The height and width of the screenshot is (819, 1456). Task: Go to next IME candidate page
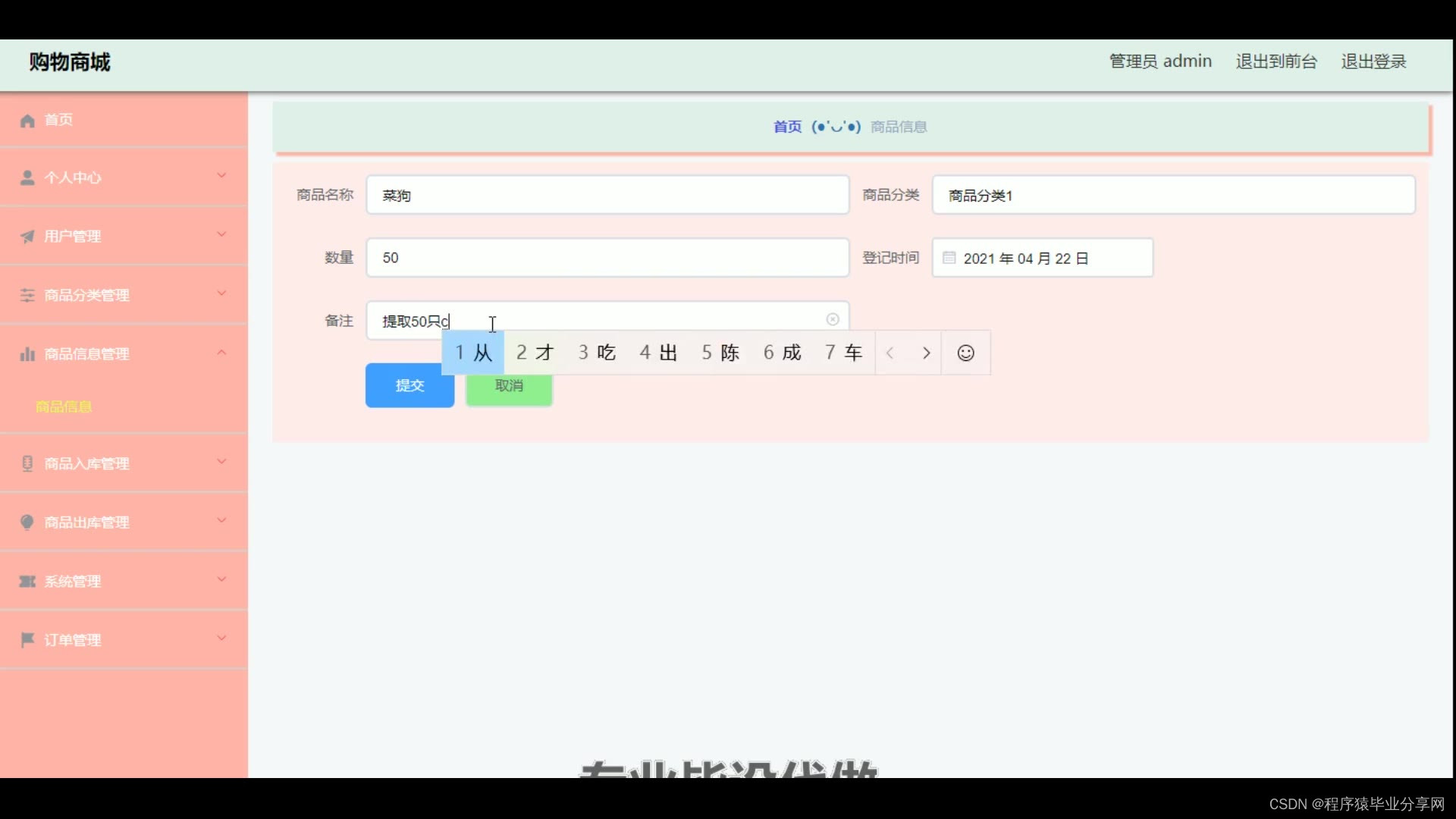(926, 353)
